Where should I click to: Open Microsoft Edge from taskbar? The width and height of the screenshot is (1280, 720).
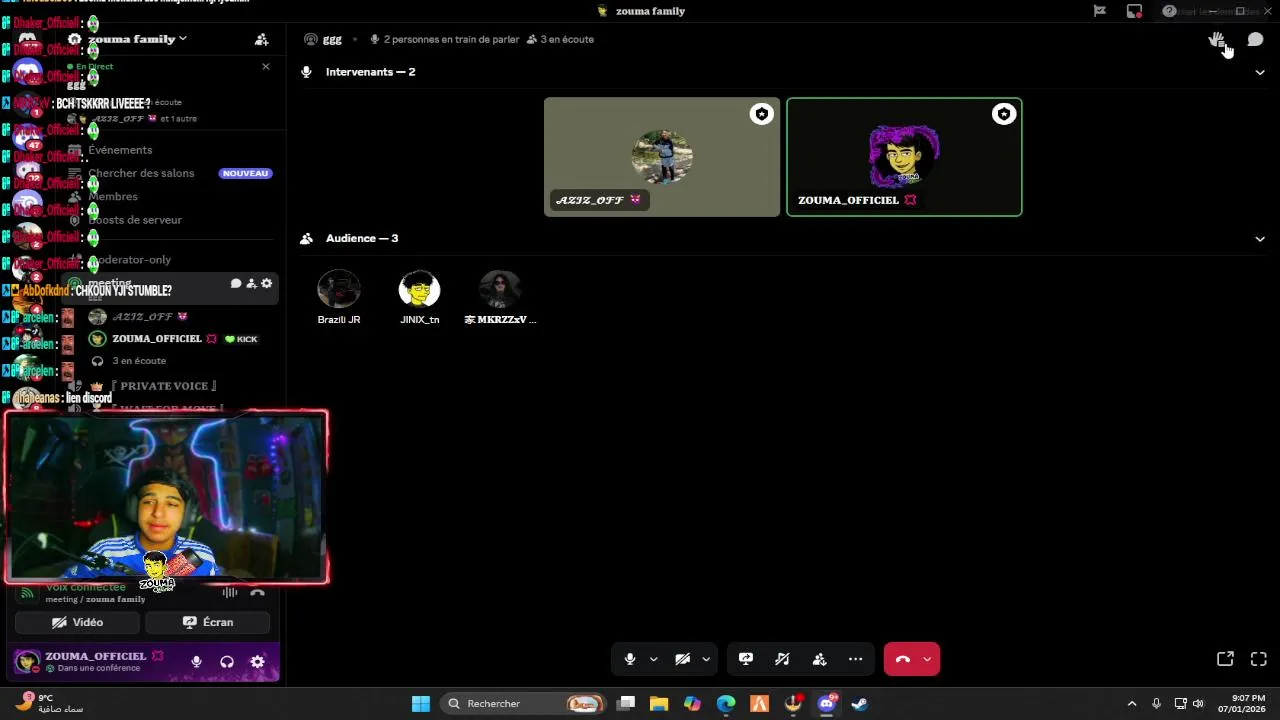point(726,704)
